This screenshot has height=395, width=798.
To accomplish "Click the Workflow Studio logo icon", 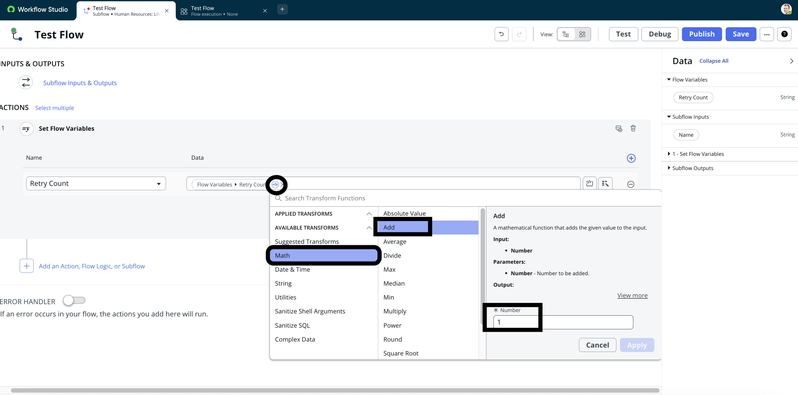I will (x=11, y=10).
